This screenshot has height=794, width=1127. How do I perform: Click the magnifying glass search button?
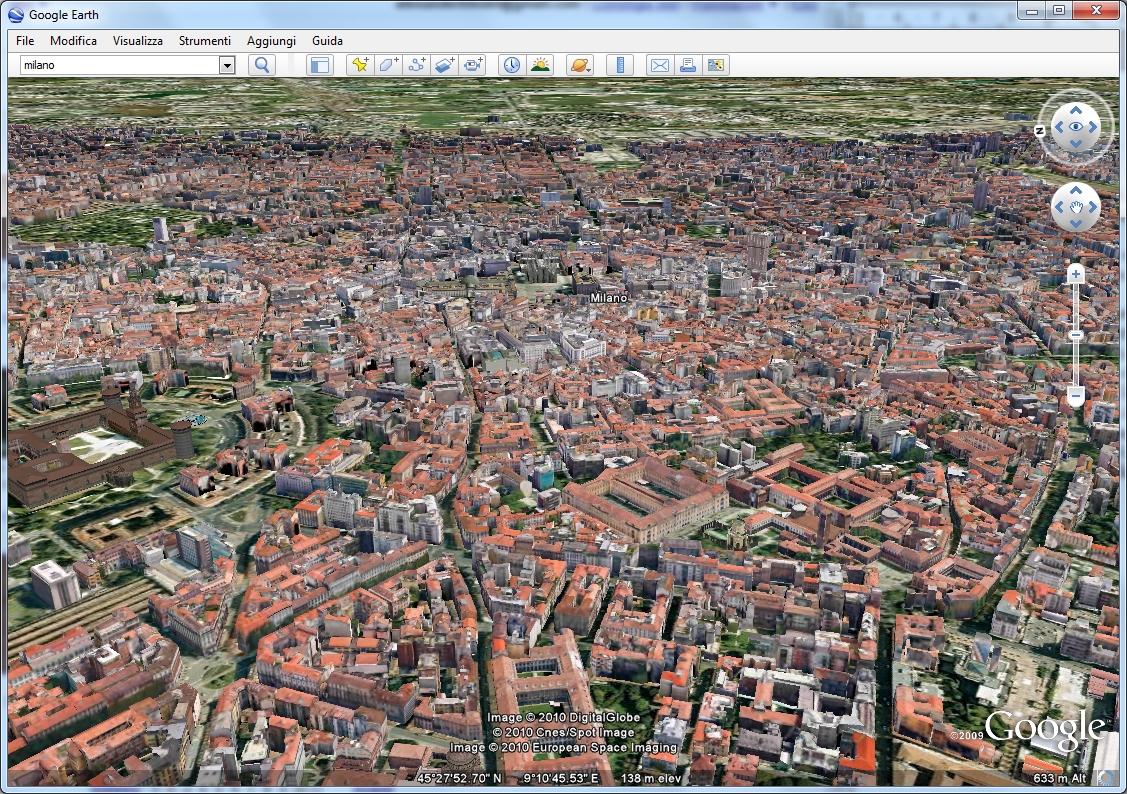coord(262,65)
